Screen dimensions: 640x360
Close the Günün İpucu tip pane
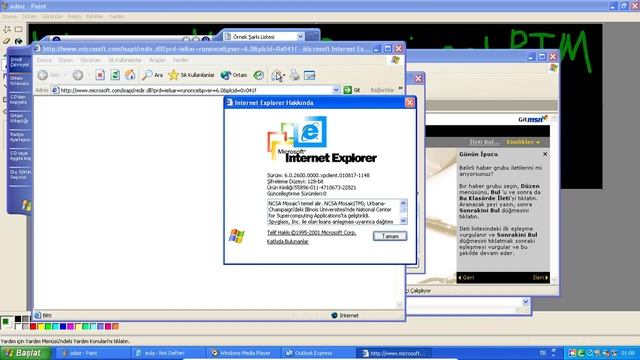click(x=545, y=154)
